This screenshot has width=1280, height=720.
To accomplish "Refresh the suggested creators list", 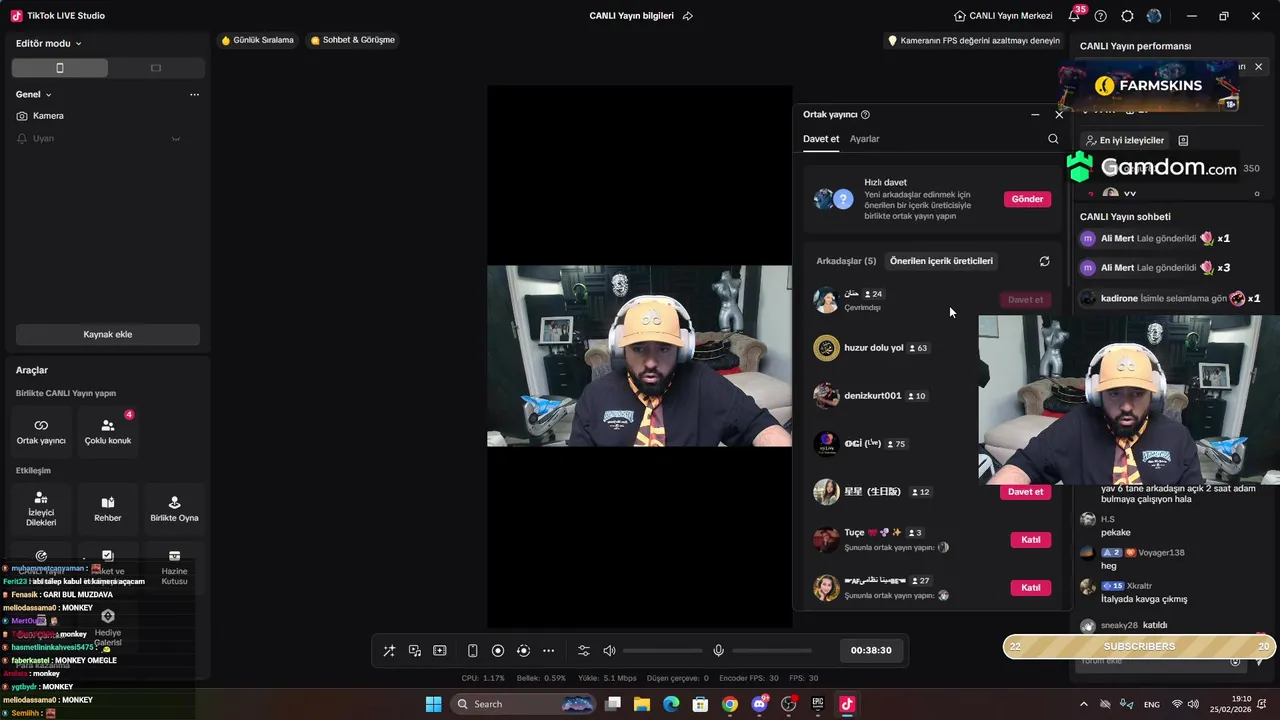I will click(x=1044, y=261).
